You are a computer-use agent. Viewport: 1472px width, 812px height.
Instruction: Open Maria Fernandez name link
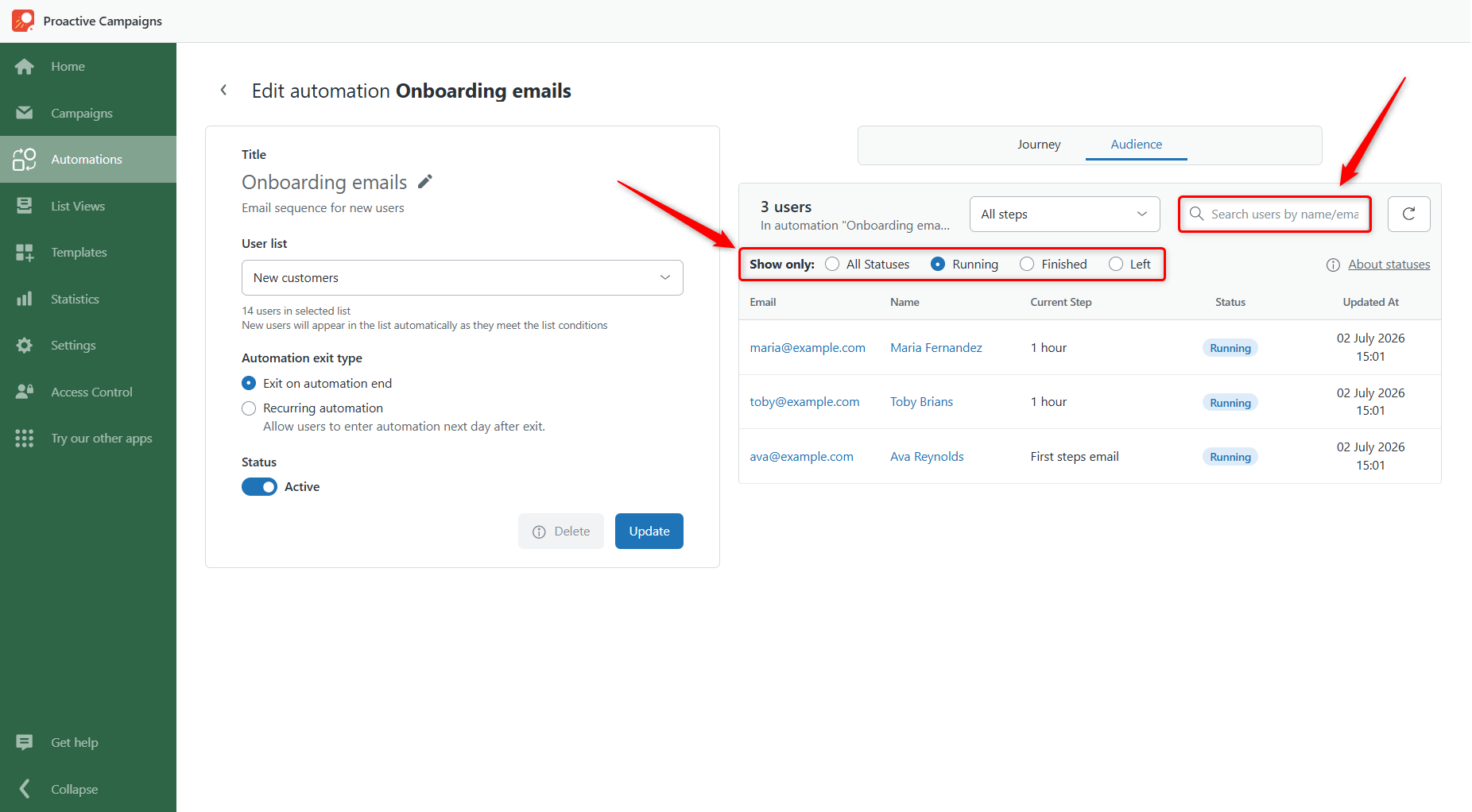pyautogui.click(x=935, y=348)
